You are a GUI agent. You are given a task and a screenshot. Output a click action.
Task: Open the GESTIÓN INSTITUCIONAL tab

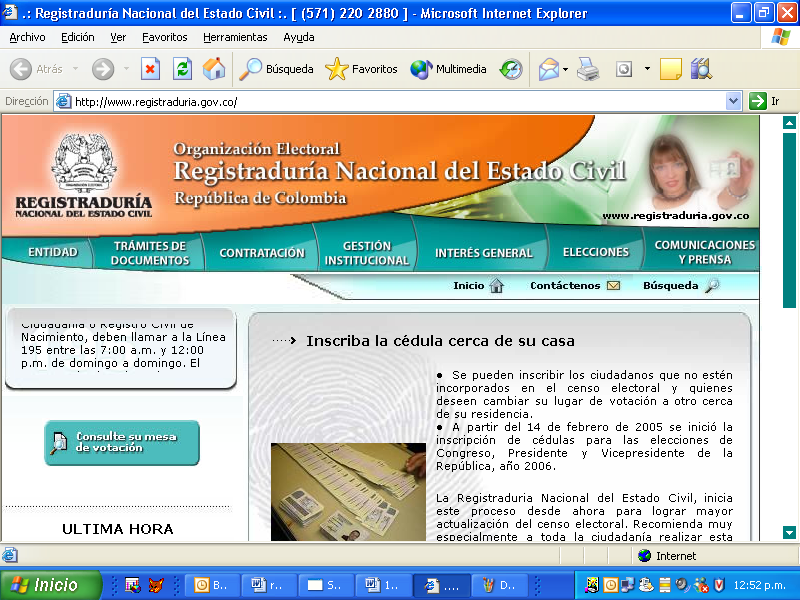pyautogui.click(x=367, y=253)
